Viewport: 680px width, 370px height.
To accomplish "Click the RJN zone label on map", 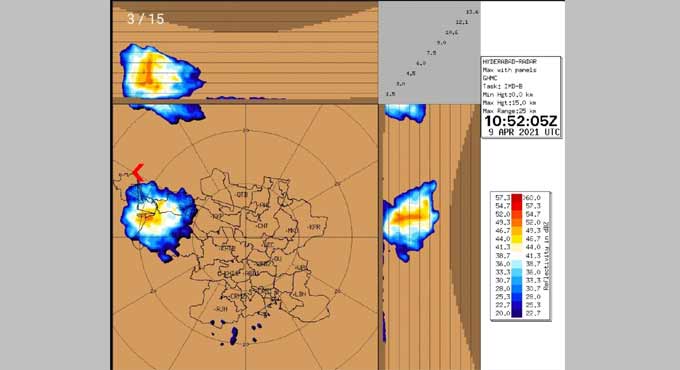I will click(221, 309).
